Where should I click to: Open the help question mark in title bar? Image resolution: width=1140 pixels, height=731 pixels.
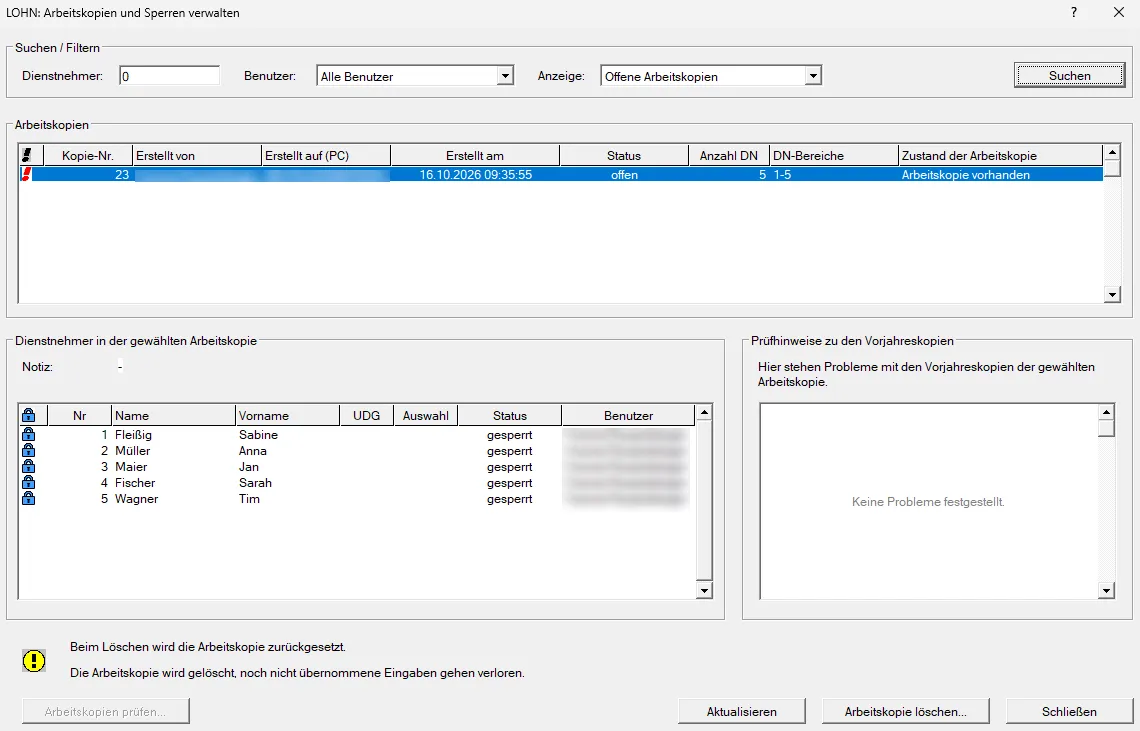[x=1074, y=12]
